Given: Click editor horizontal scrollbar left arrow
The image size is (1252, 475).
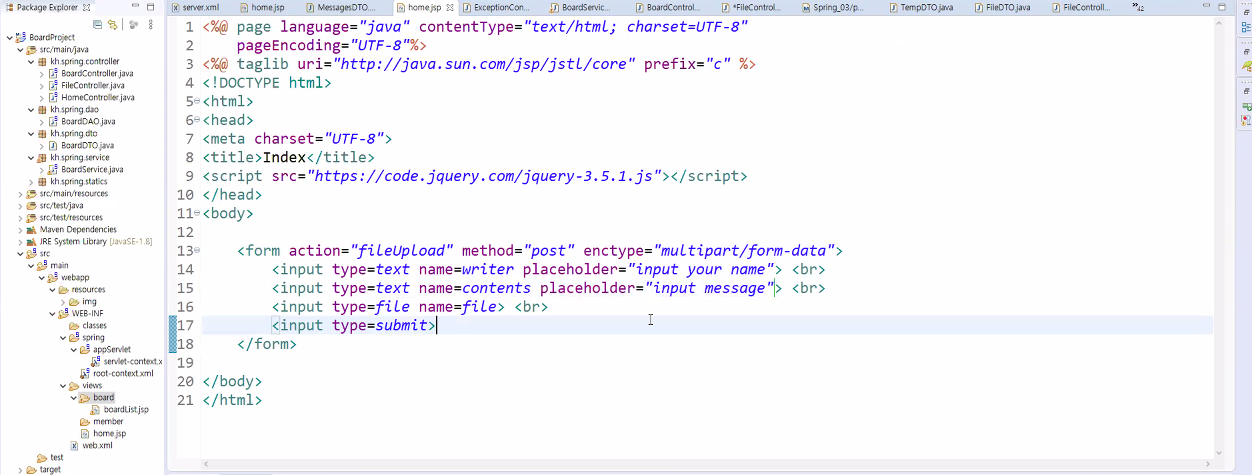Looking at the screenshot, I should tap(208, 466).
